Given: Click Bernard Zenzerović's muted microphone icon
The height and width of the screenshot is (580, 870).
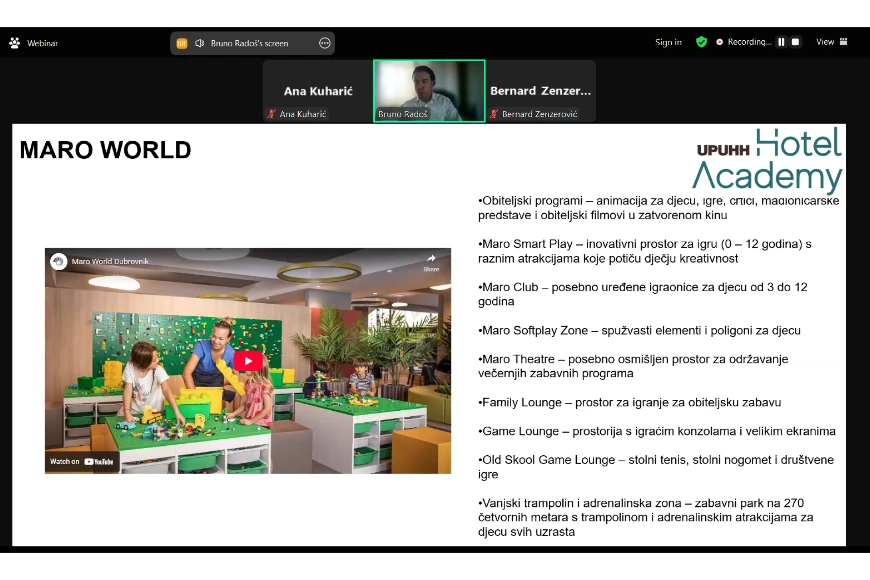Looking at the screenshot, I should click(x=494, y=114).
